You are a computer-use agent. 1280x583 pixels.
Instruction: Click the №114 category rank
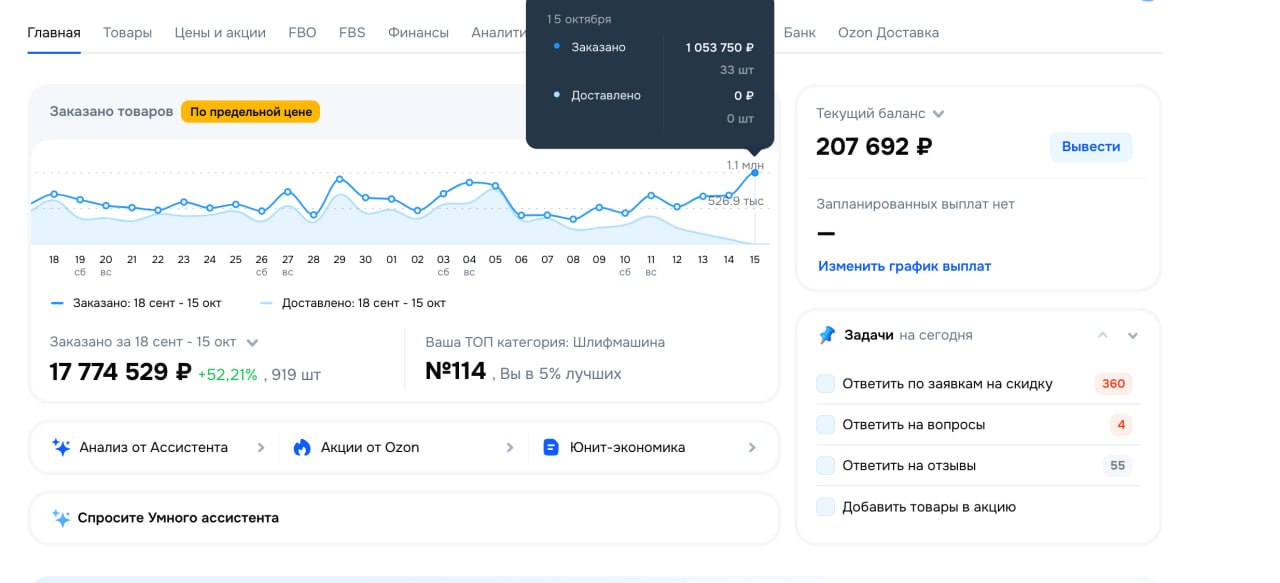[456, 373]
